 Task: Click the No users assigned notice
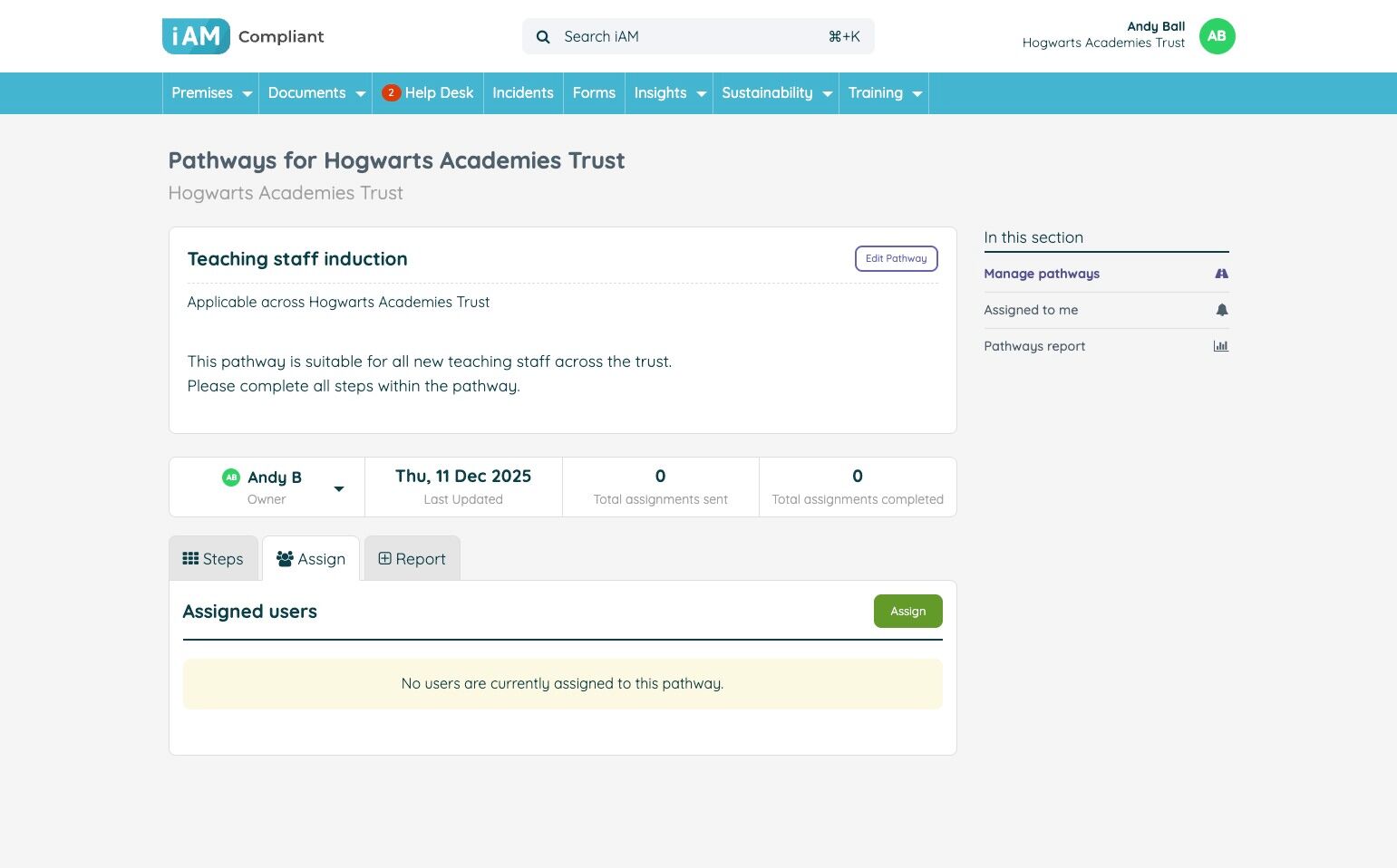pos(563,684)
